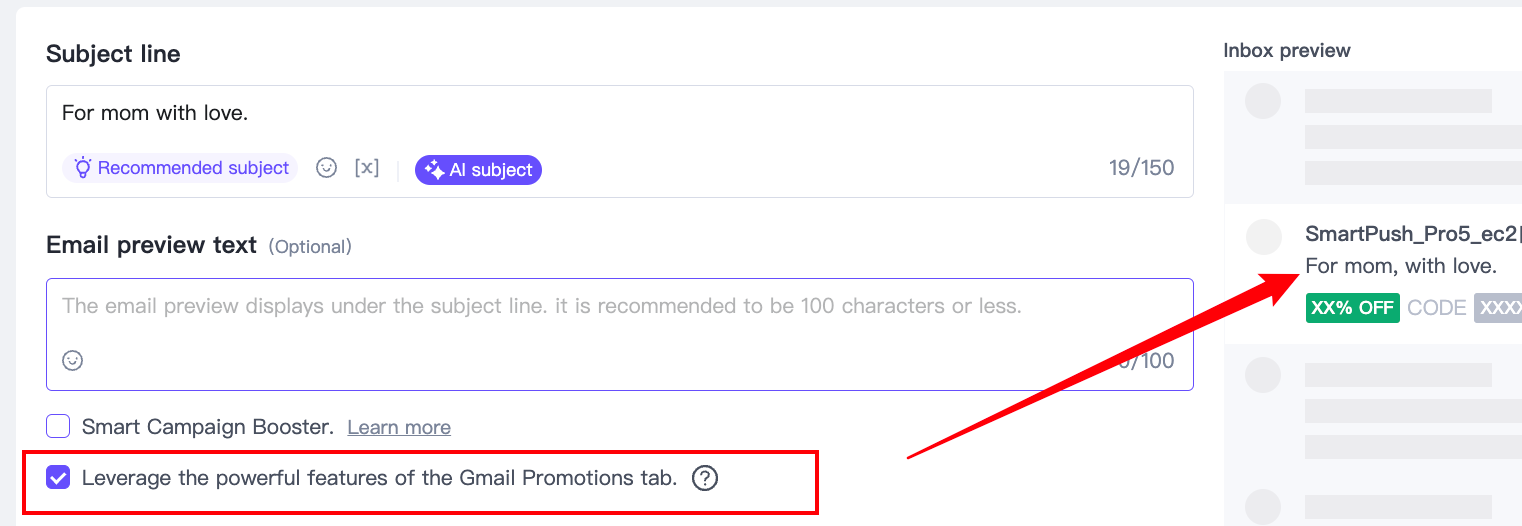Click the 19/150 subject character counter
This screenshot has height=526, width=1522.
coord(1141,168)
